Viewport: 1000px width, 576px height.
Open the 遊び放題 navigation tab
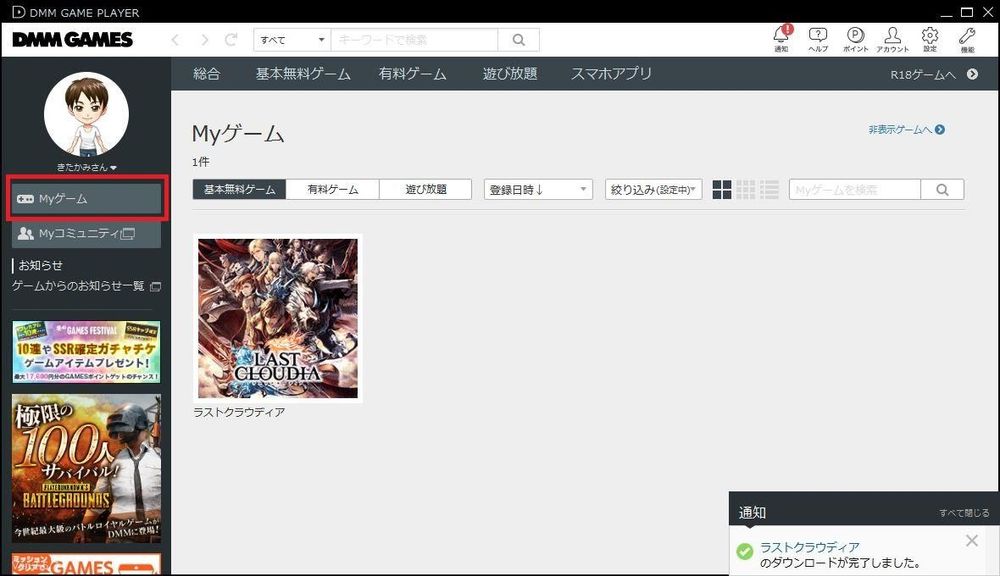coord(509,73)
